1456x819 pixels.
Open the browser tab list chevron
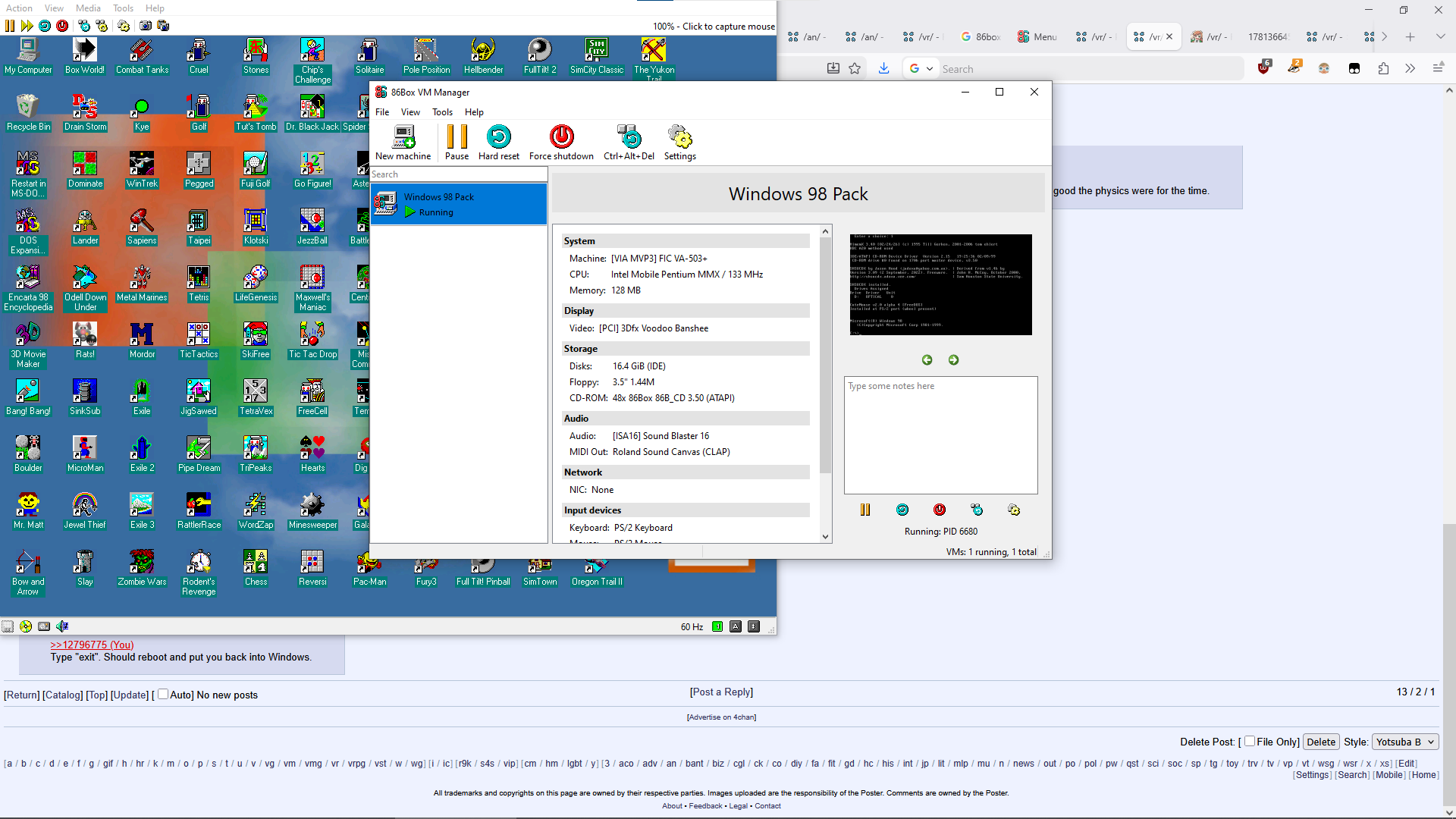[1440, 36]
